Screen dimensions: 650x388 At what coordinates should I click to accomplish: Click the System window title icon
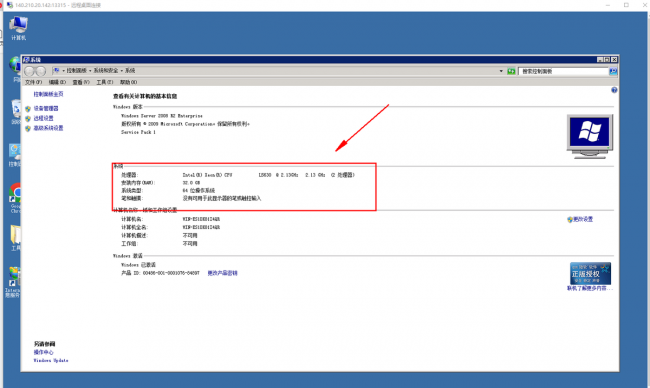(27, 60)
